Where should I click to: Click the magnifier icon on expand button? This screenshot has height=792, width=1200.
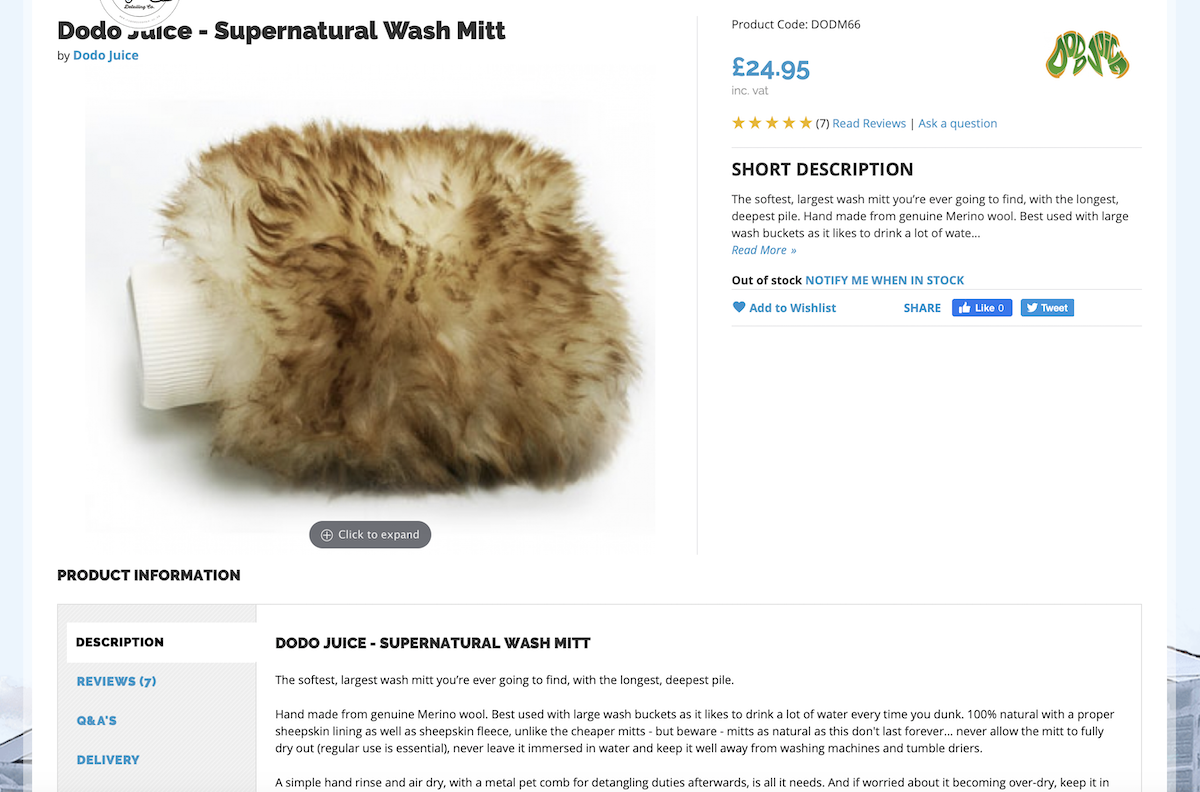click(x=326, y=535)
